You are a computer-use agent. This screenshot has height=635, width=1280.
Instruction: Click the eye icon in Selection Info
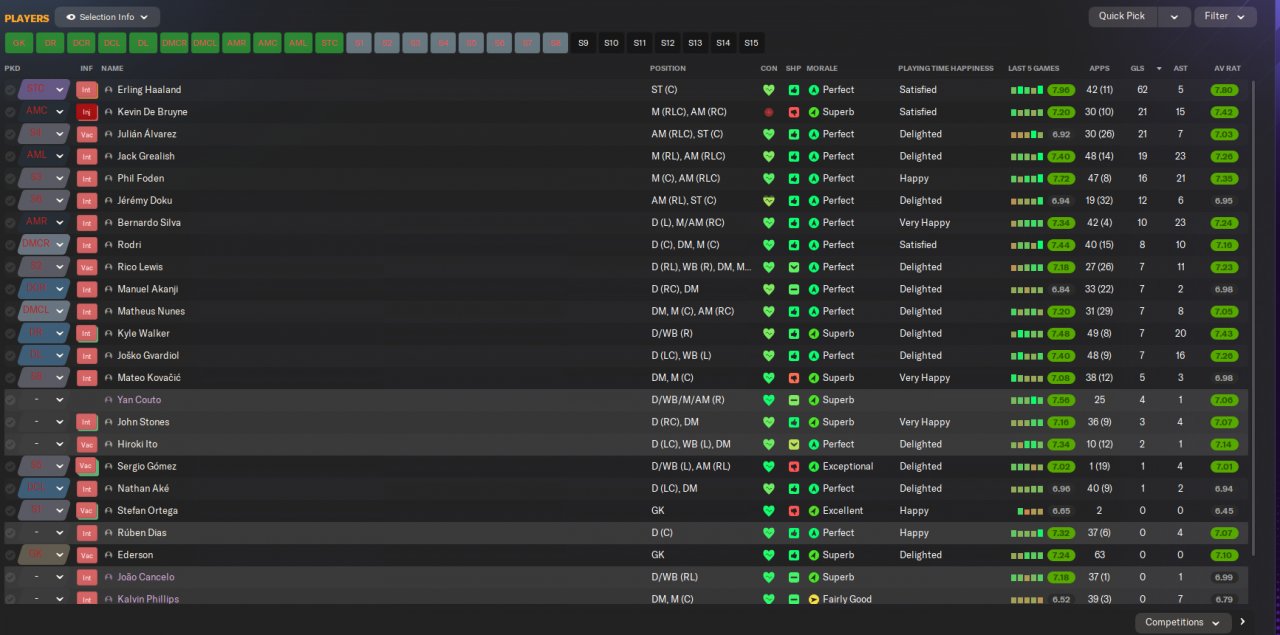pos(71,17)
